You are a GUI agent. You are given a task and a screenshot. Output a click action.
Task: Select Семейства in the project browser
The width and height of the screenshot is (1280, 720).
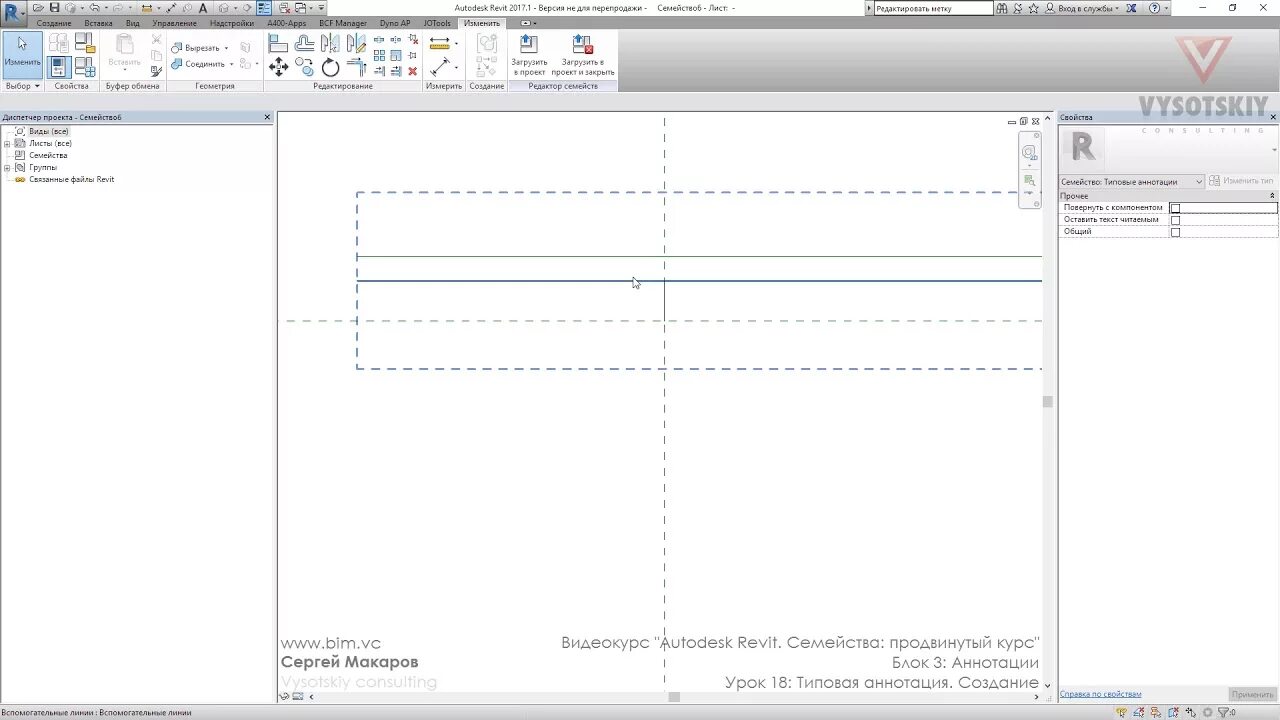[x=48, y=156]
